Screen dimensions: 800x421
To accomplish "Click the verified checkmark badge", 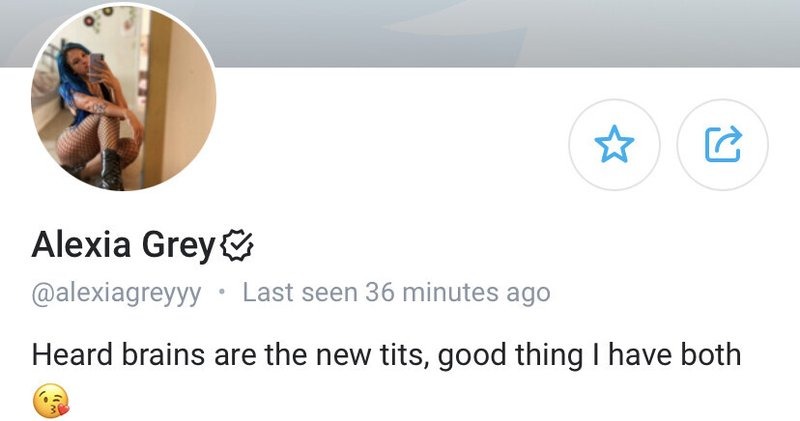I will [237, 245].
